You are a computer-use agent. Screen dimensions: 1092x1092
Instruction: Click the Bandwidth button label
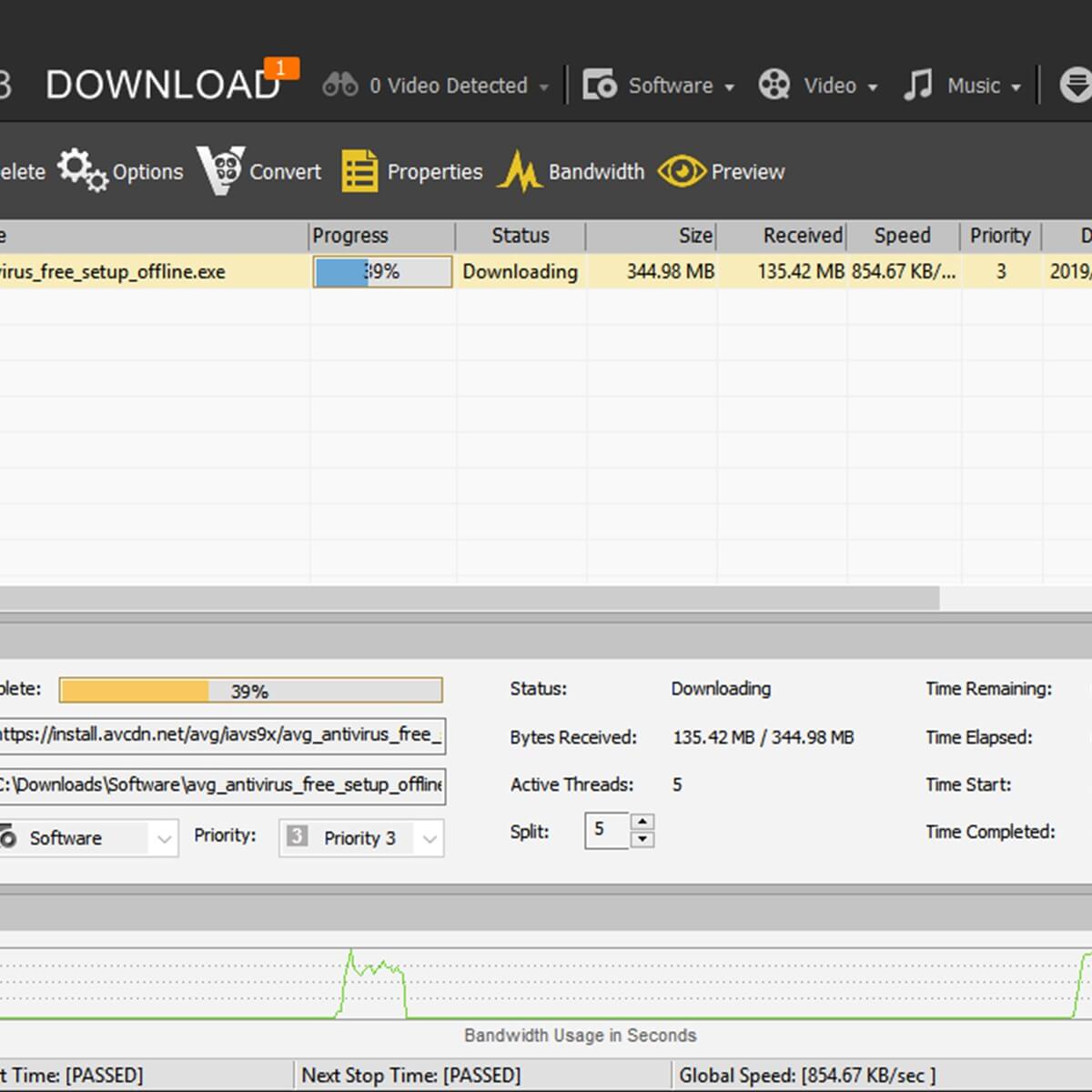coord(596,172)
